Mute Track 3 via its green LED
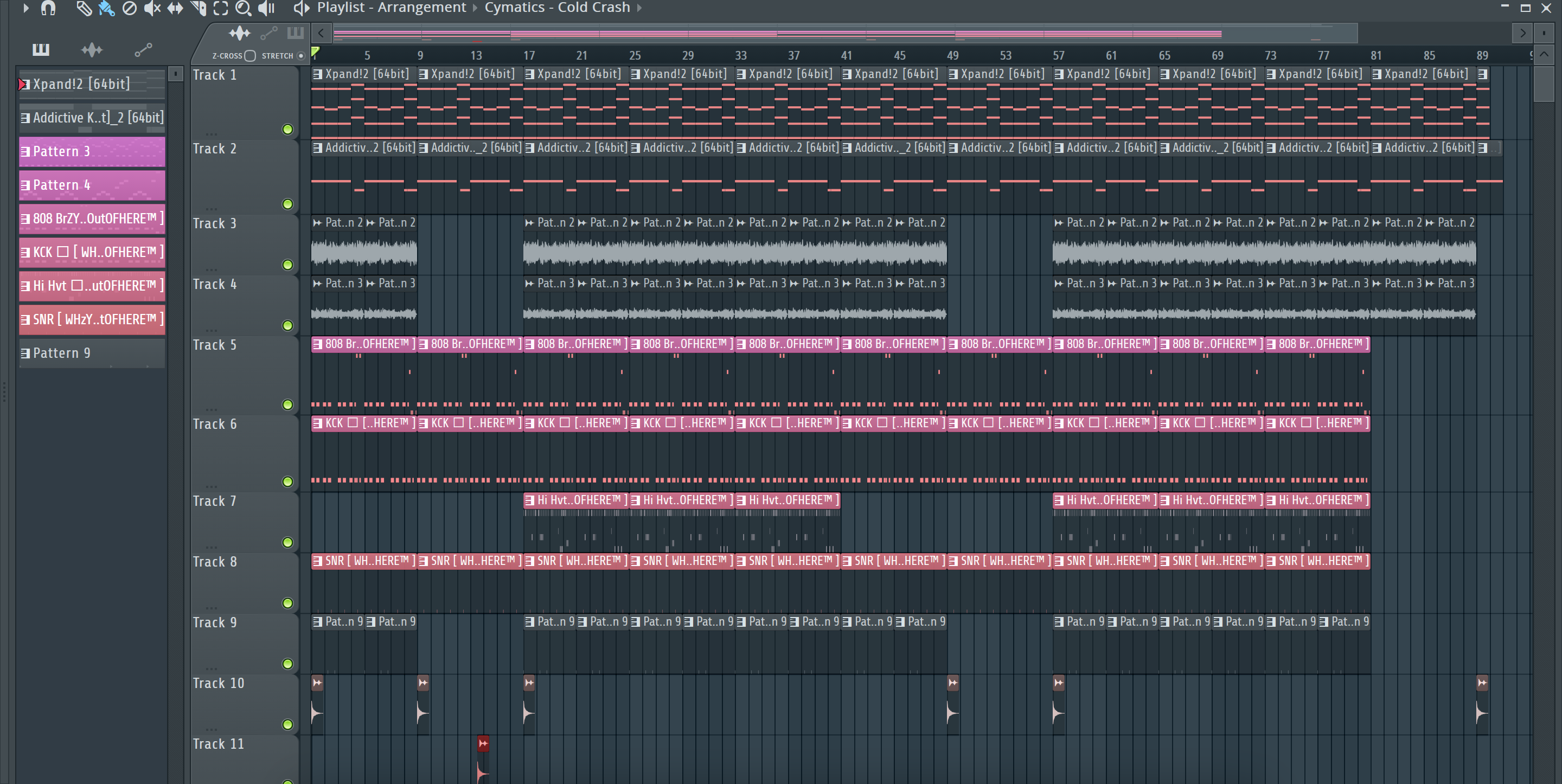Viewport: 1562px width, 784px height. click(x=287, y=265)
